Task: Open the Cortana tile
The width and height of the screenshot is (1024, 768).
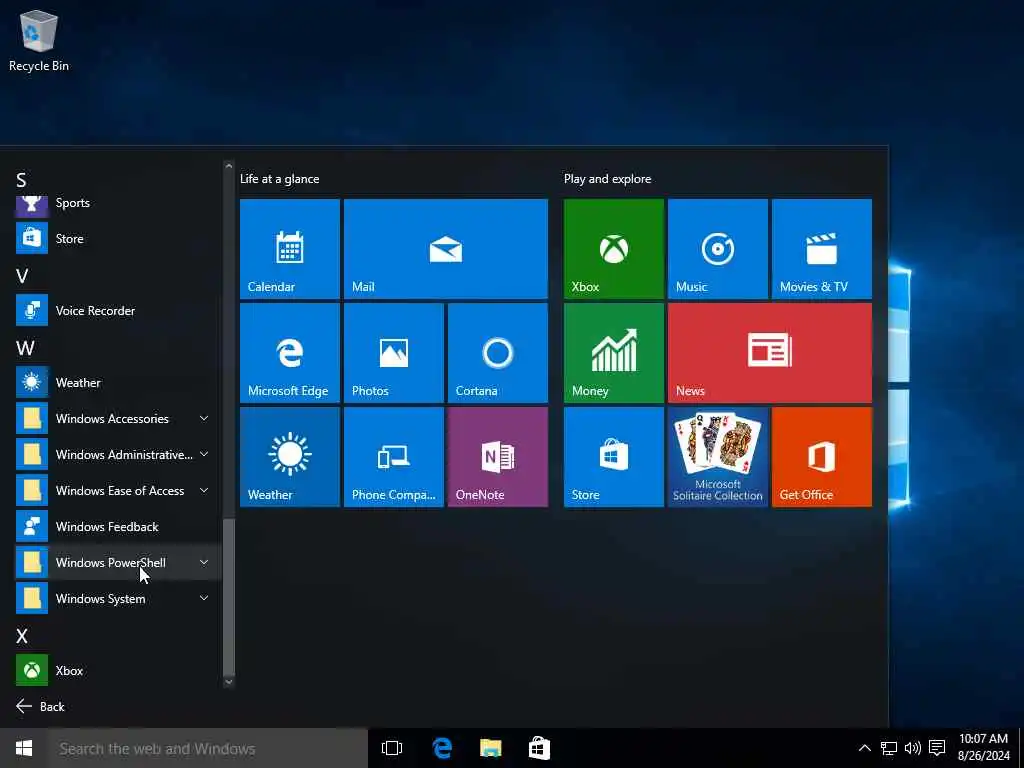Action: click(498, 353)
